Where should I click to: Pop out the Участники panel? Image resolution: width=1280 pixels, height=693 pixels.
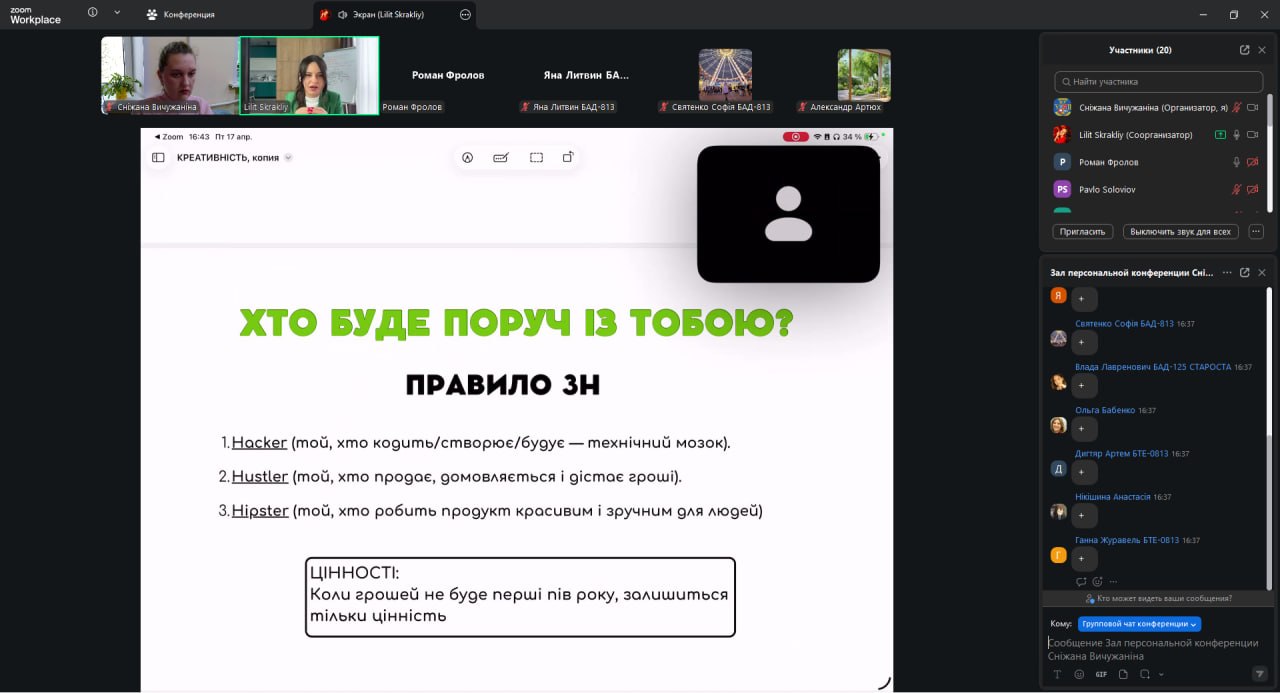pyautogui.click(x=1244, y=50)
